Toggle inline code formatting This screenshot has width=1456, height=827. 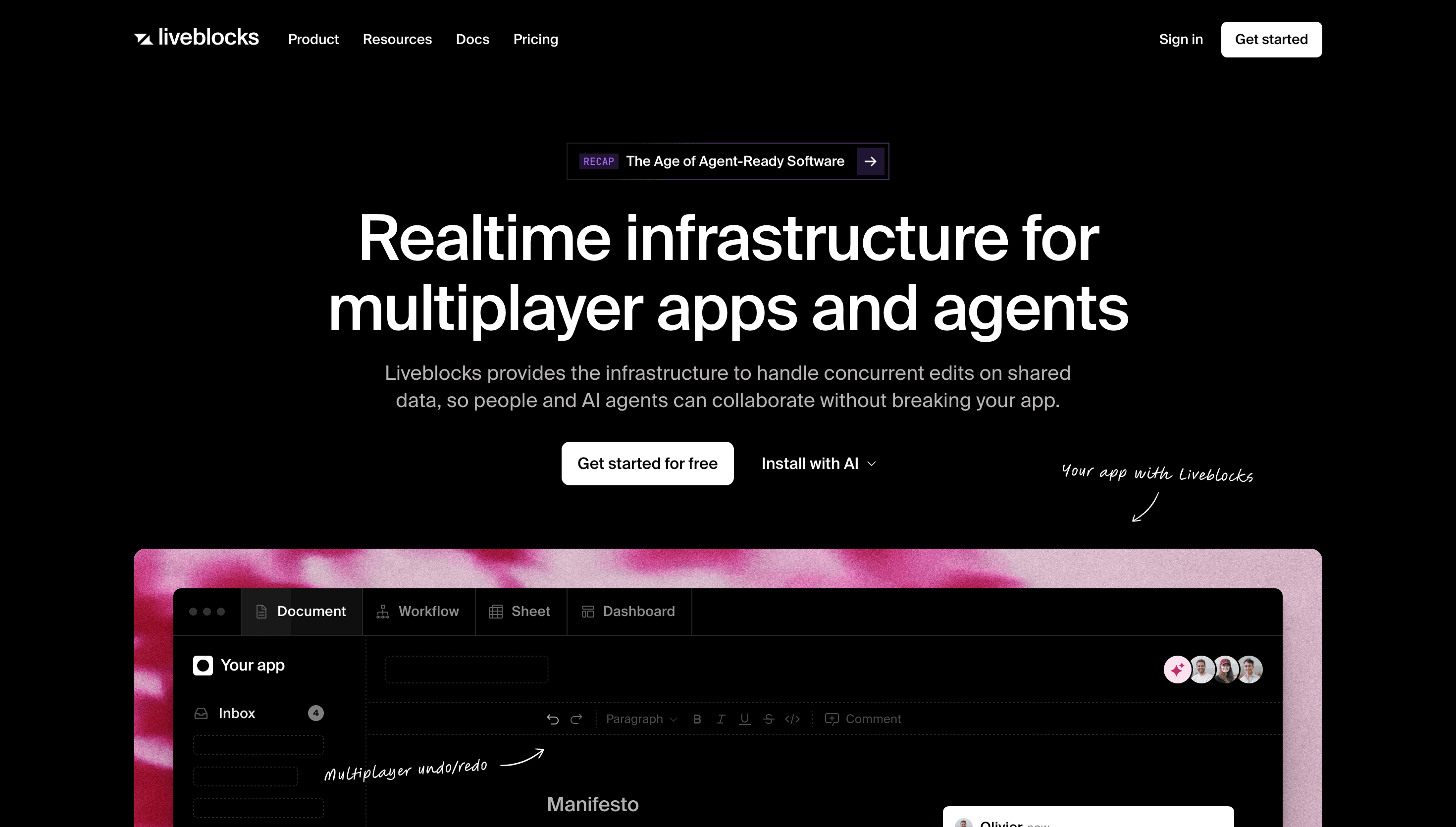pos(792,719)
